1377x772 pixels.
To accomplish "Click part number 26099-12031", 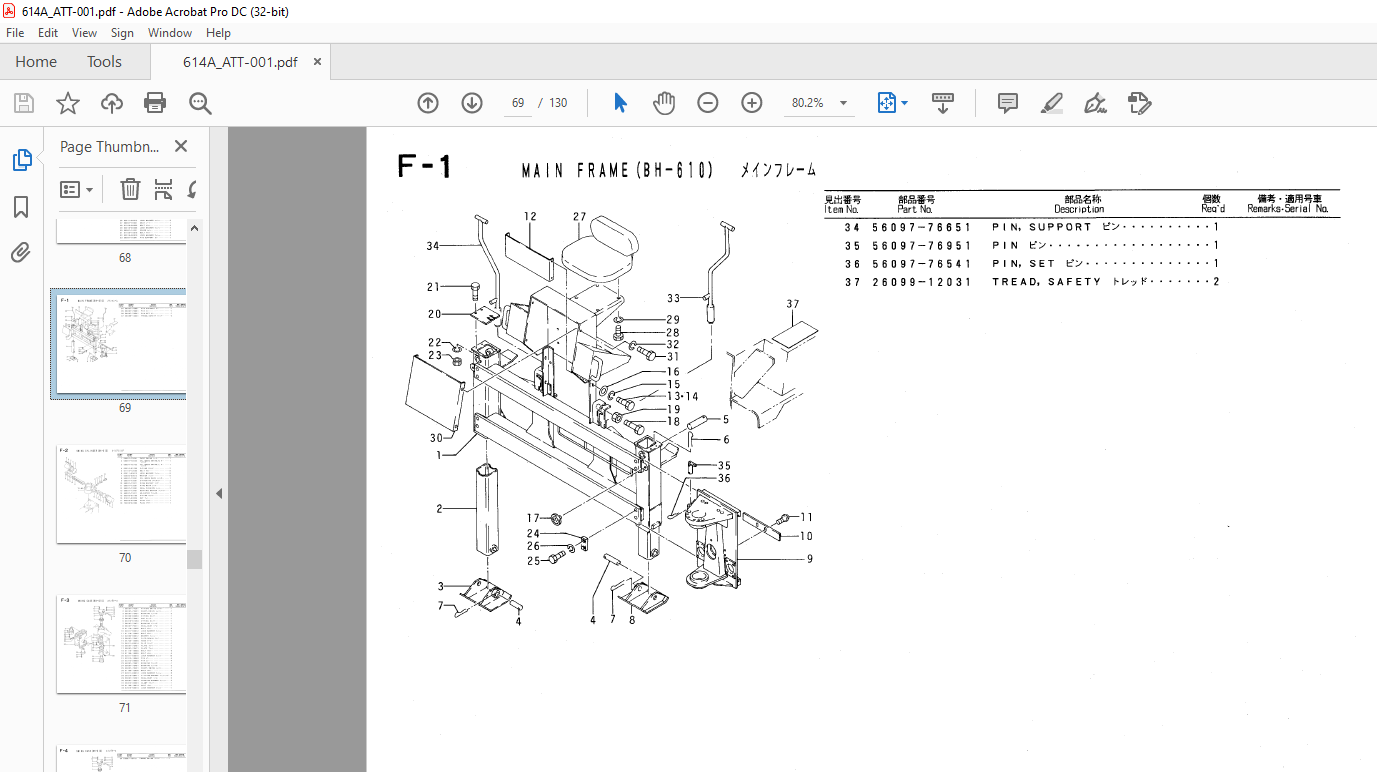I will [921, 282].
